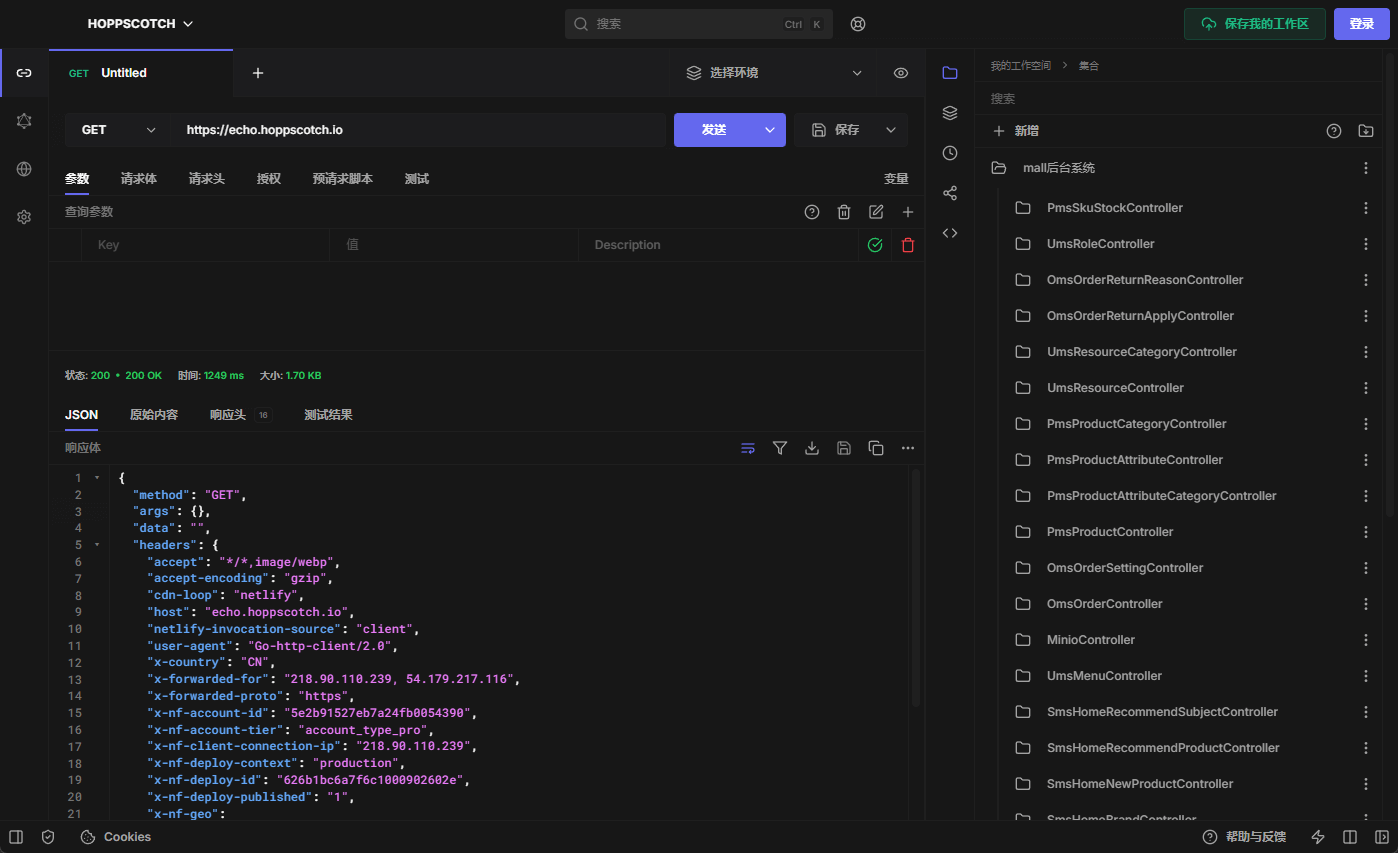Open the Share request panel icon
This screenshot has height=853, width=1398.
pyautogui.click(x=950, y=193)
